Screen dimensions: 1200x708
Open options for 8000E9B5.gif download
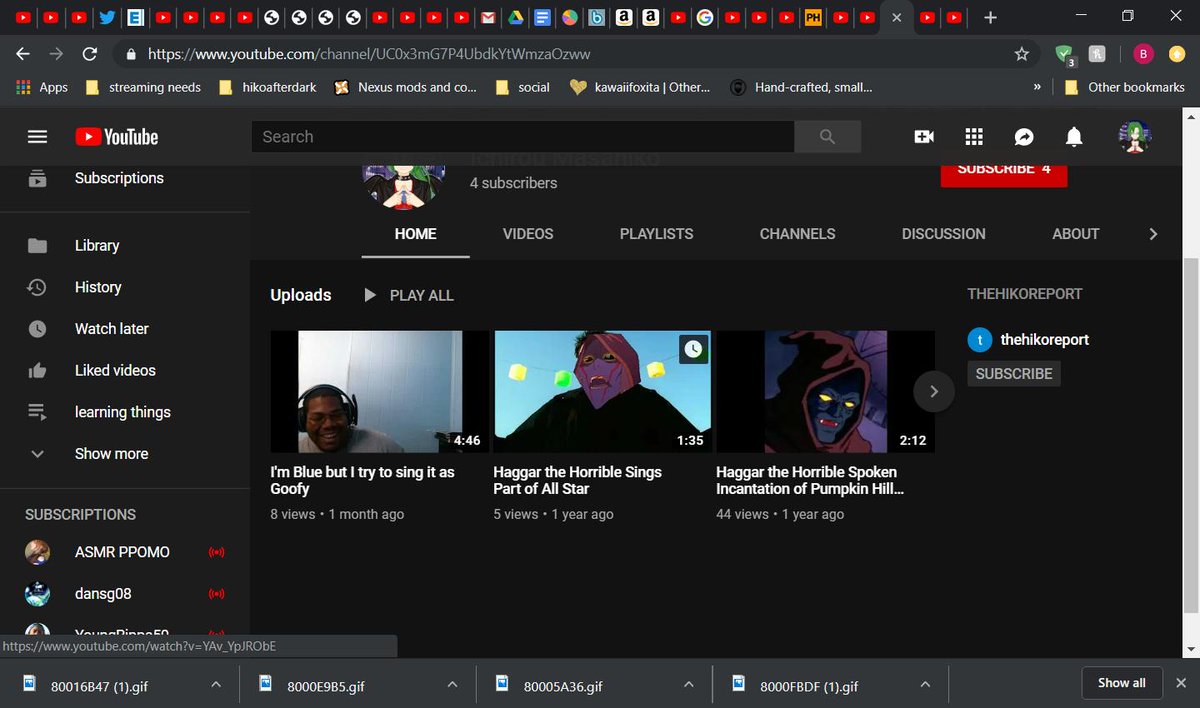tap(452, 685)
